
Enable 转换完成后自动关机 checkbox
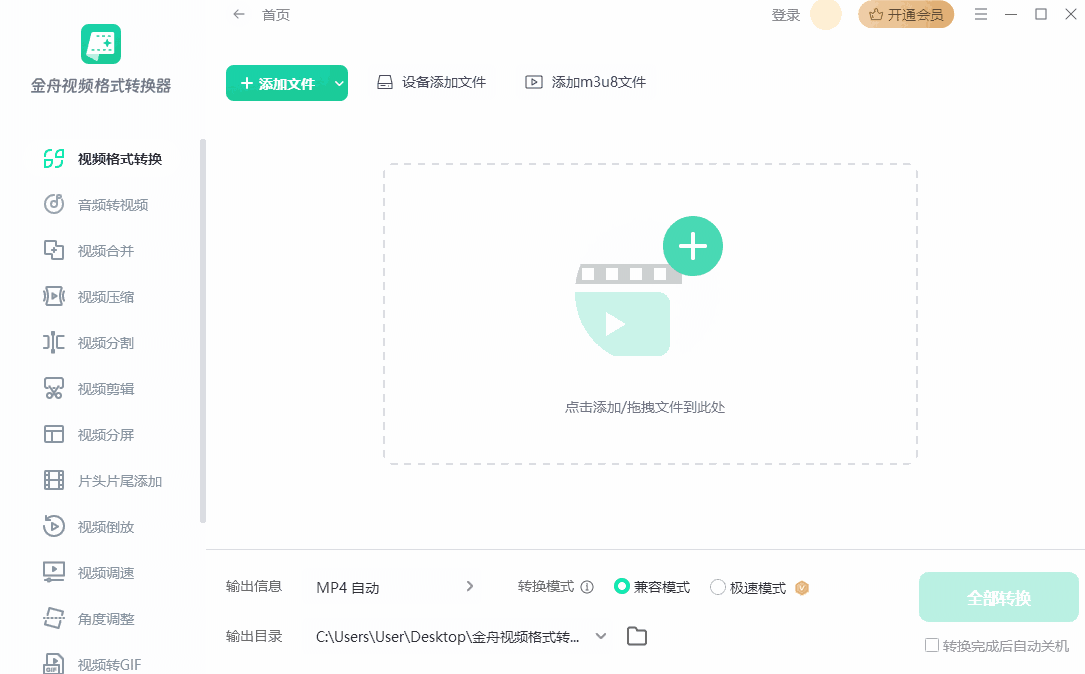(932, 645)
